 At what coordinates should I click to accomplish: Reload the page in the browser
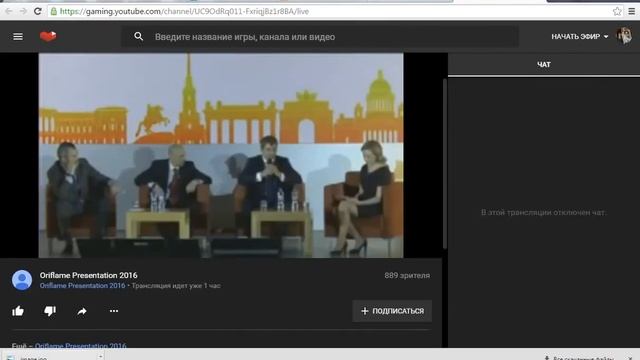38,11
